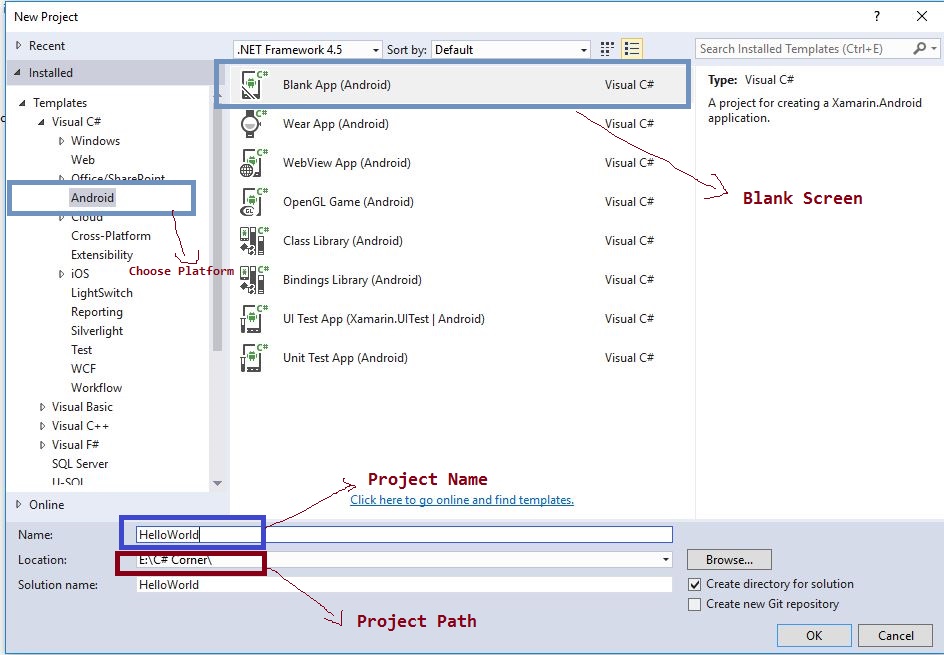This screenshot has height=655, width=944.
Task: Open the .NET Framework 4.5 dropdown
Action: tap(308, 49)
